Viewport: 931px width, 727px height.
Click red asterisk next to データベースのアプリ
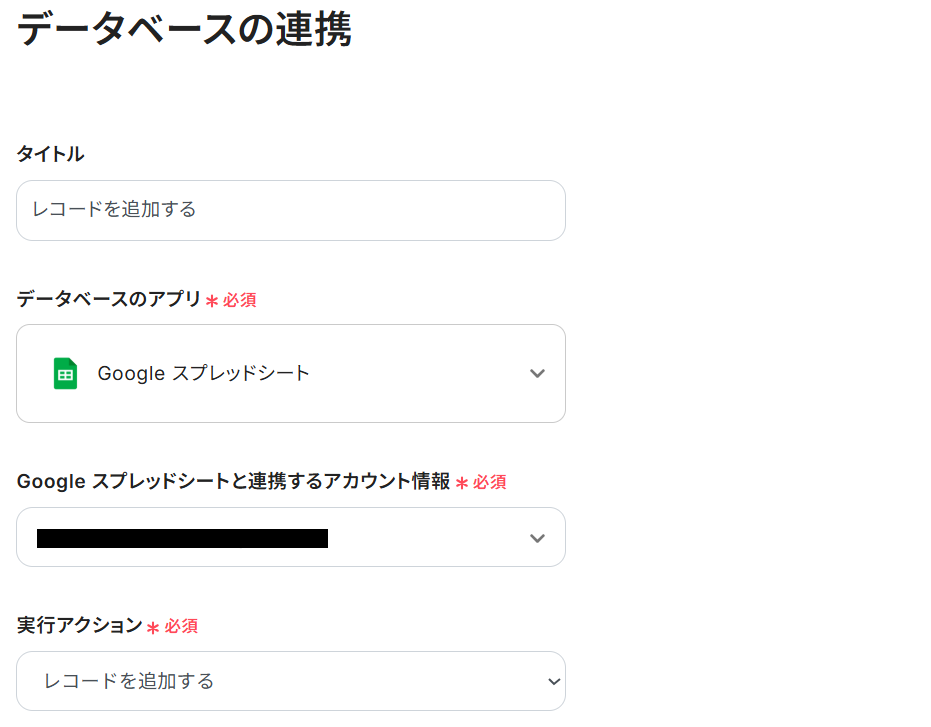[x=212, y=301]
